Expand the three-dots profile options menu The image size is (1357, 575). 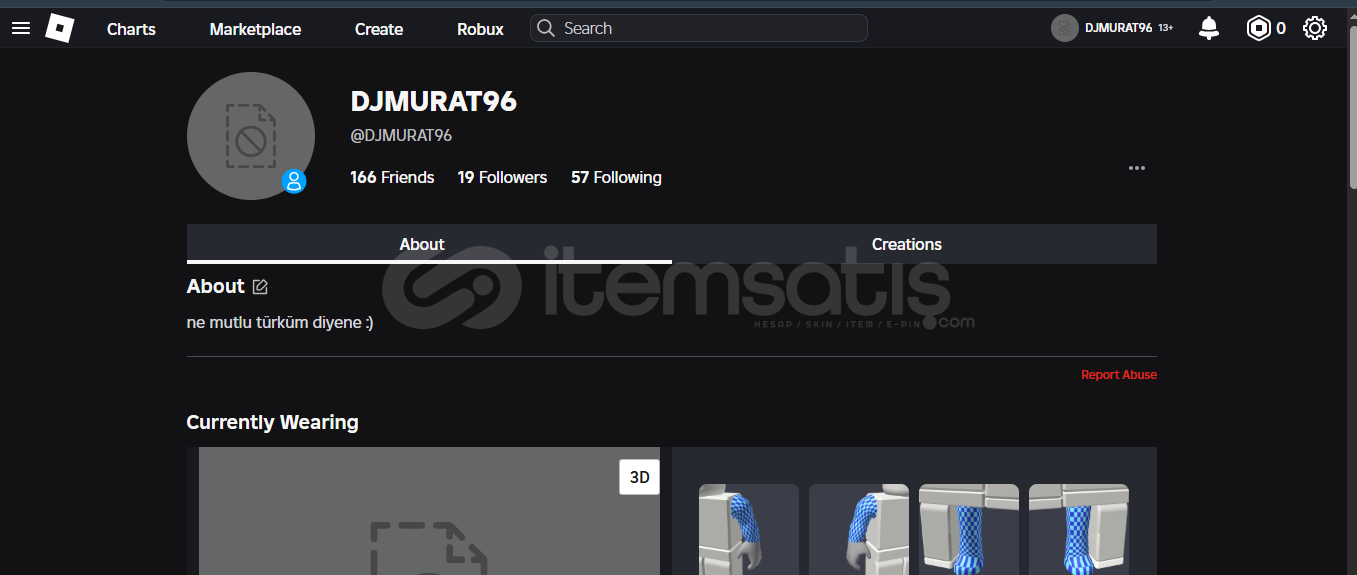(x=1137, y=168)
